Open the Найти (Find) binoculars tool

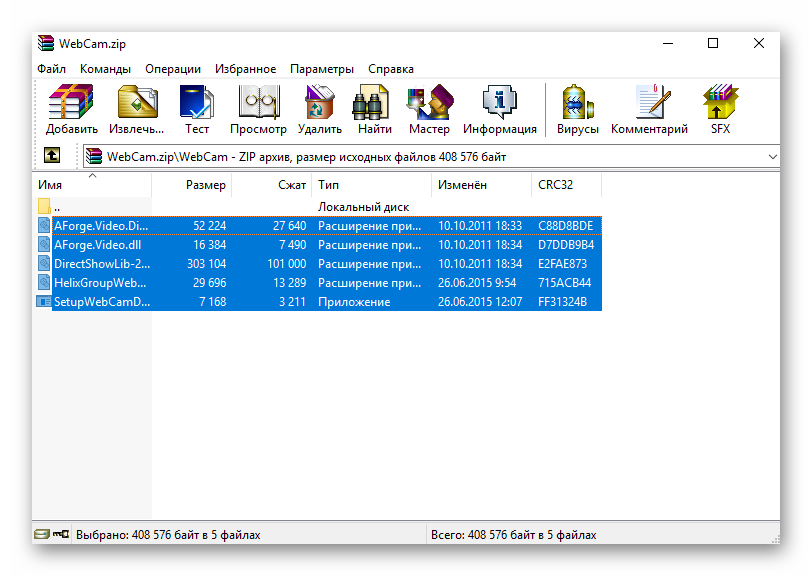click(x=374, y=108)
